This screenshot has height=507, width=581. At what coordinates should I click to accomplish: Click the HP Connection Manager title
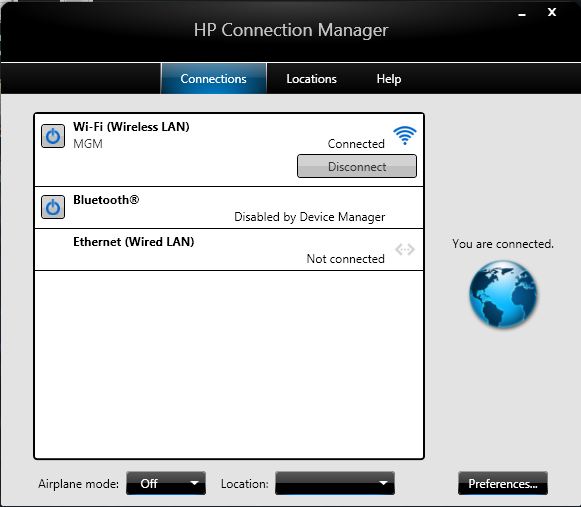coord(291,30)
